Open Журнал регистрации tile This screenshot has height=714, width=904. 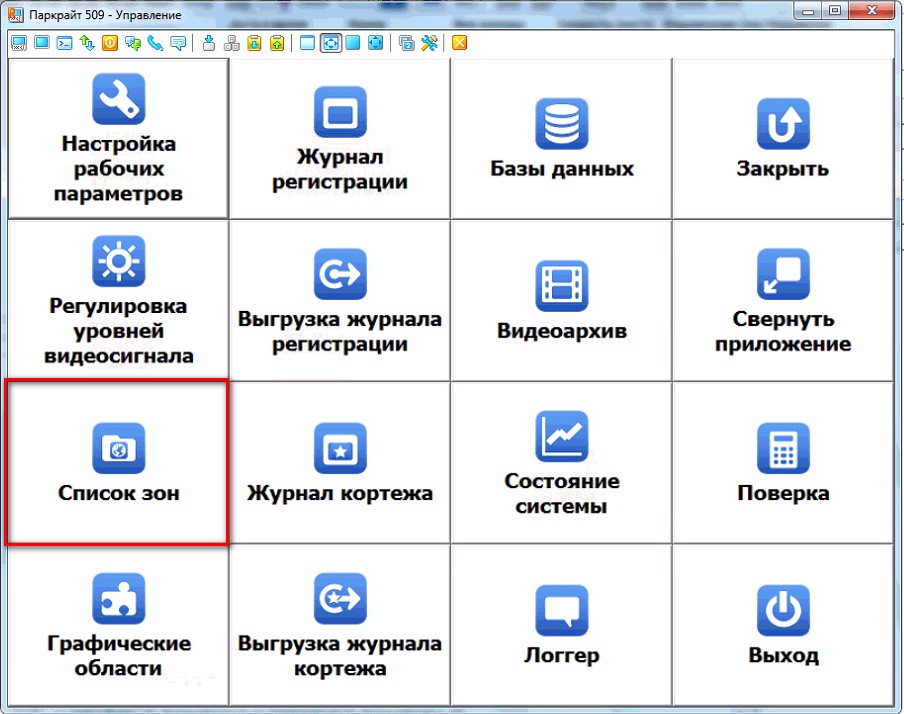340,138
